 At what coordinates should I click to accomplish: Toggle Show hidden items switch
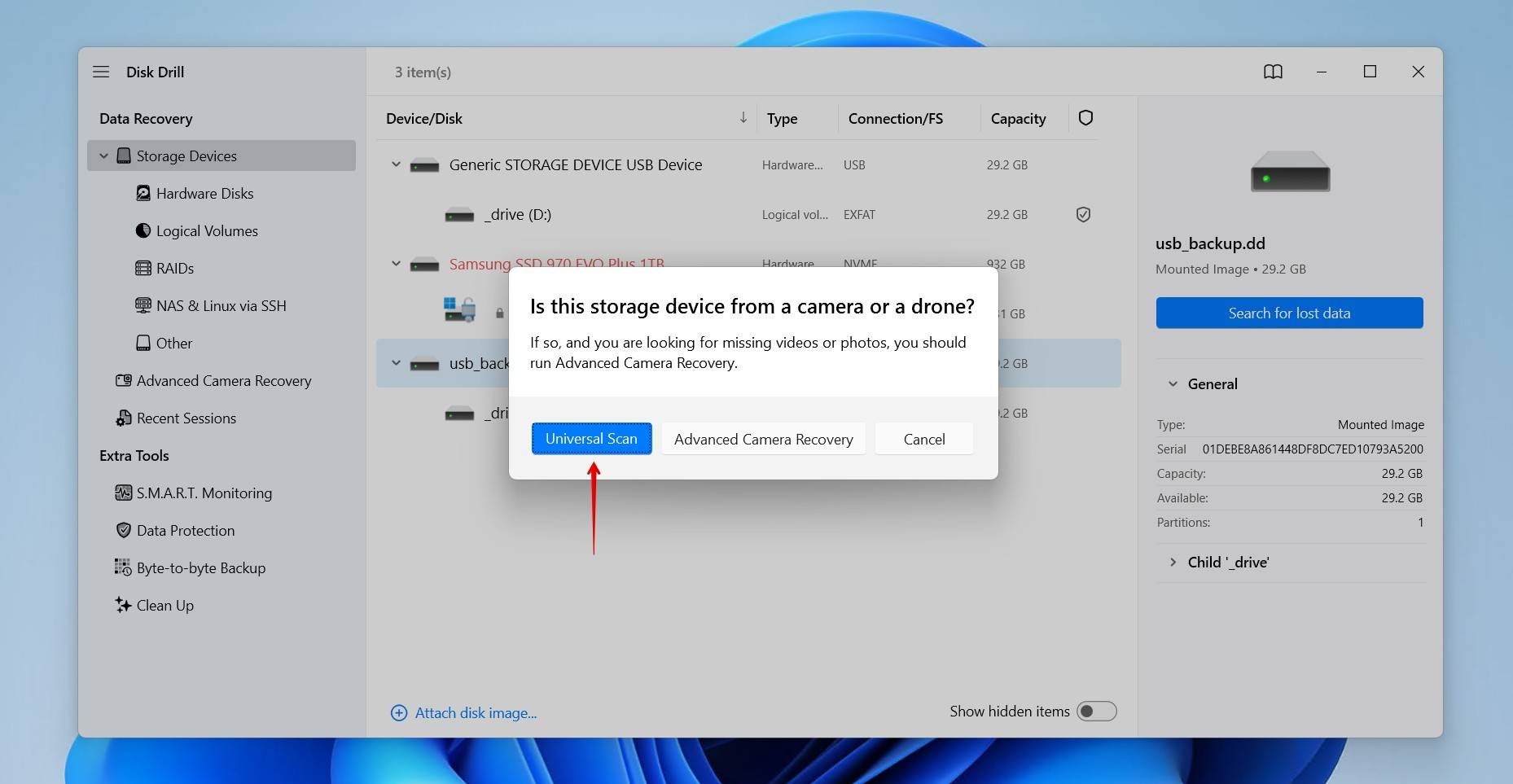click(1097, 711)
